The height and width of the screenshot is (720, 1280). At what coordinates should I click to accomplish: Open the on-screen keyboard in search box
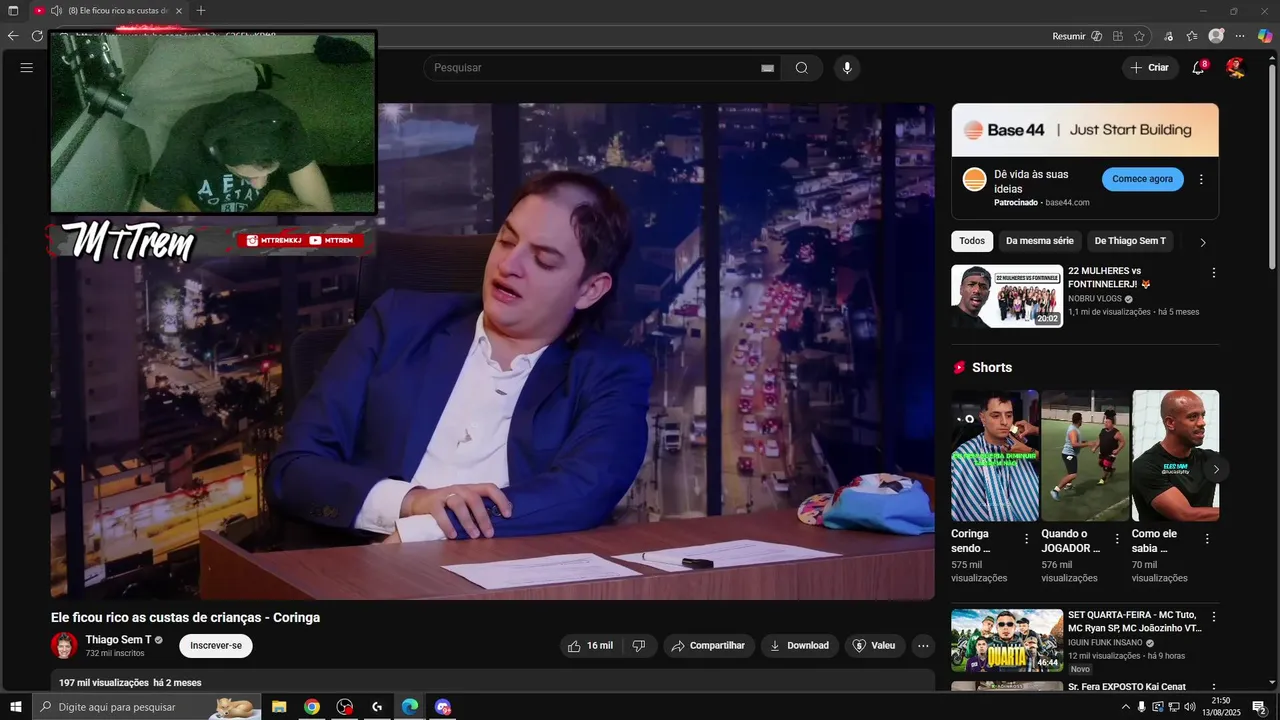point(767,68)
